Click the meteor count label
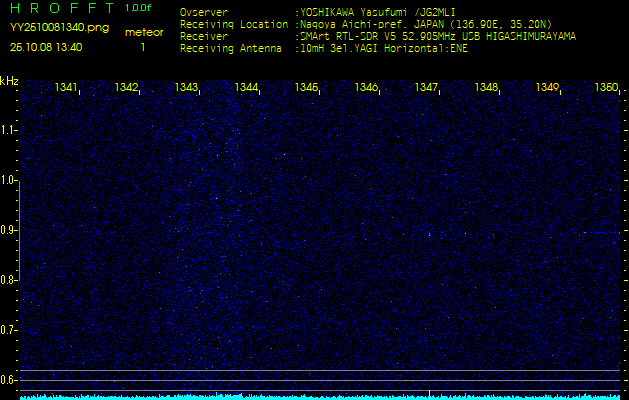 click(x=143, y=32)
